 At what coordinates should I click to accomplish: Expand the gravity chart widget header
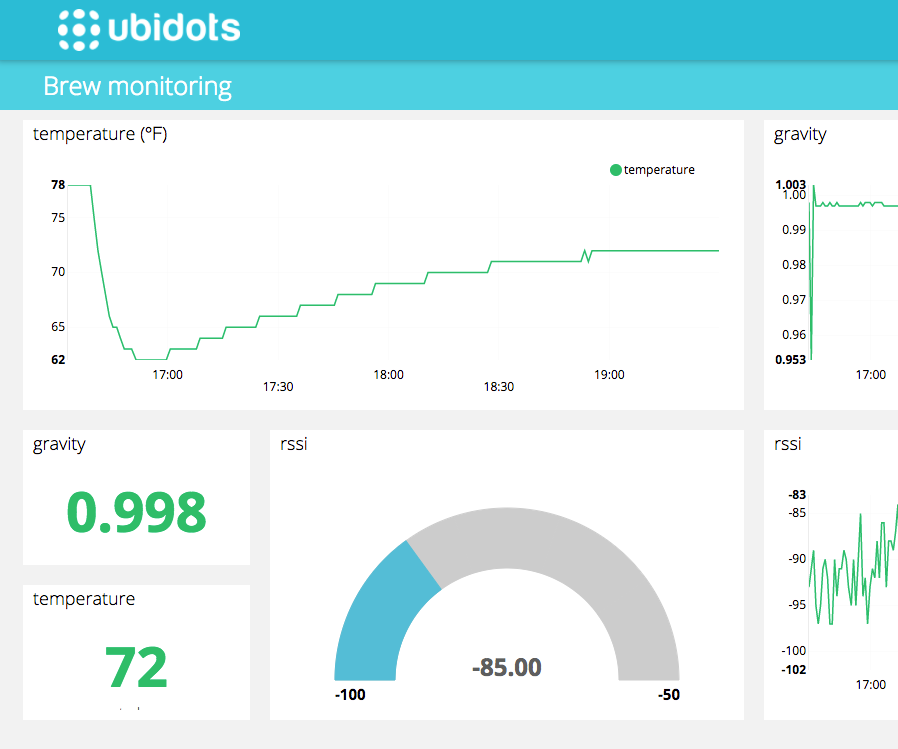coord(800,134)
